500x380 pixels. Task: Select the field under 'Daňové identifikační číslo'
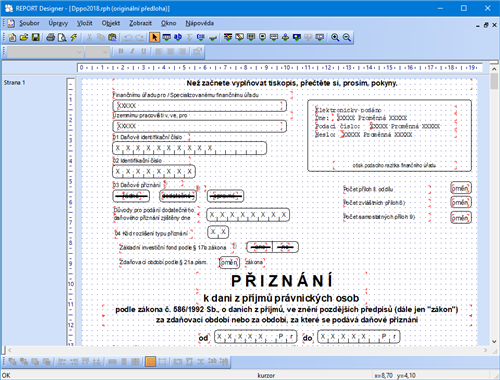(190, 148)
